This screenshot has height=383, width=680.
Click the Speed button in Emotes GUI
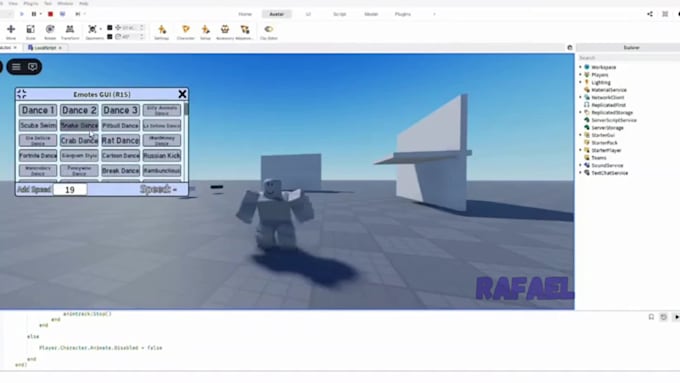coord(158,189)
